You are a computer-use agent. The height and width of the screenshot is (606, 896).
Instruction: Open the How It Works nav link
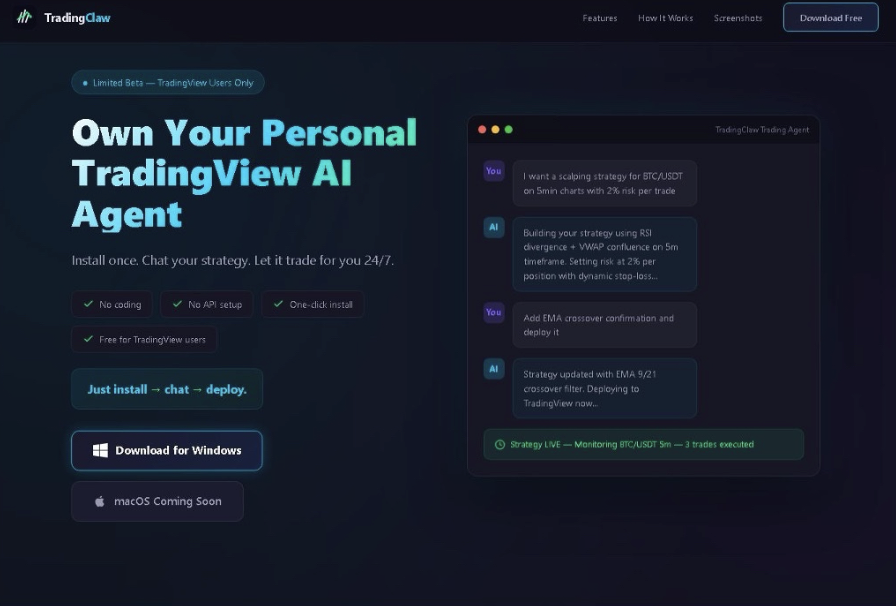tap(665, 18)
